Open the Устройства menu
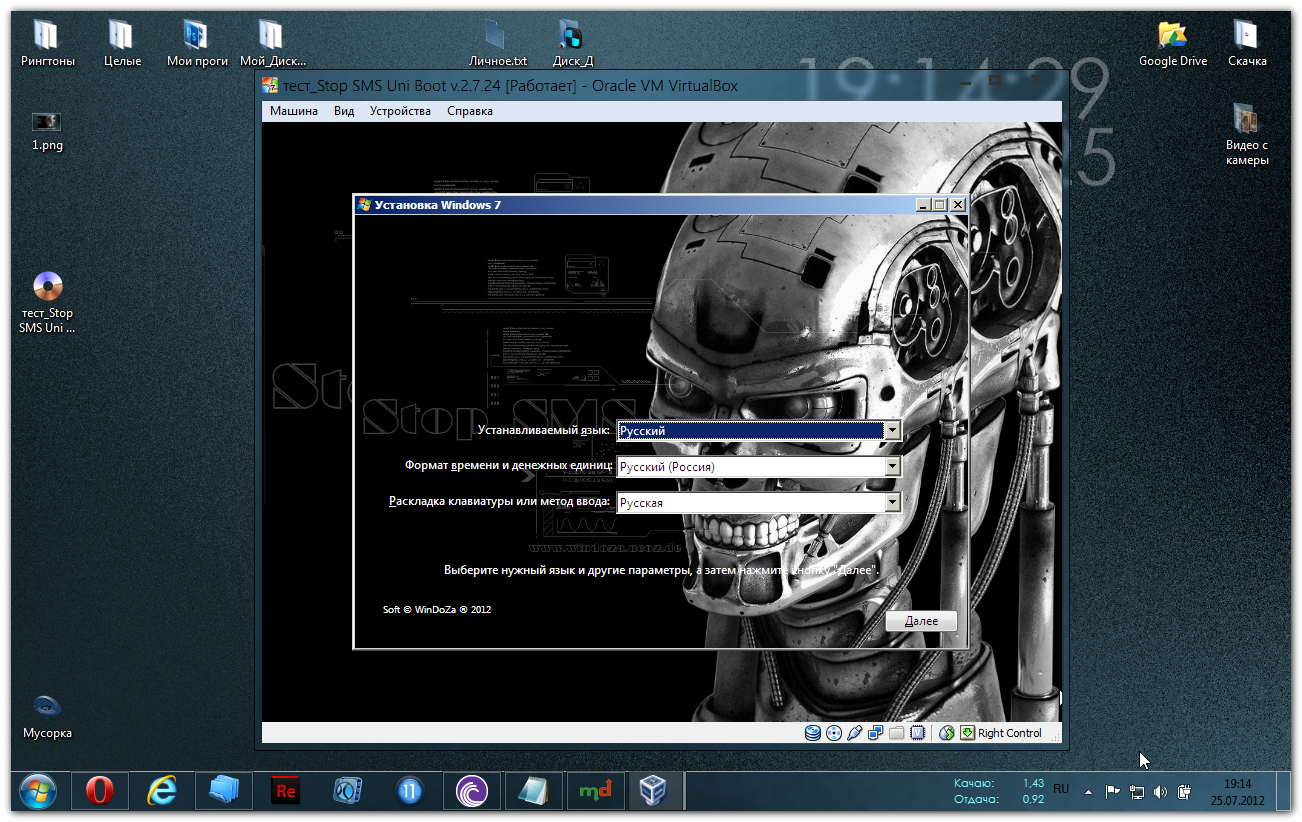 (400, 111)
